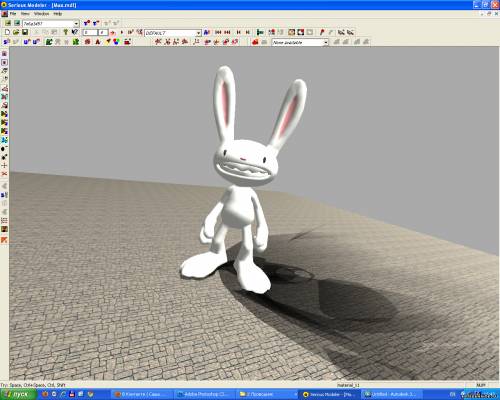Expand the 'None available' dropdown
Screen dimensions: 500x400
click(326, 42)
